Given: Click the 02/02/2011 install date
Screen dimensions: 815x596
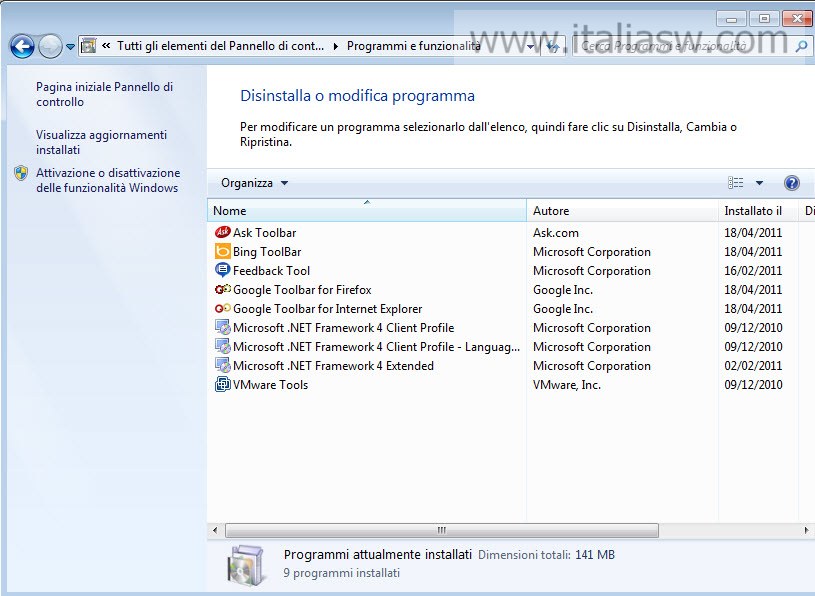Looking at the screenshot, I should (753, 366).
